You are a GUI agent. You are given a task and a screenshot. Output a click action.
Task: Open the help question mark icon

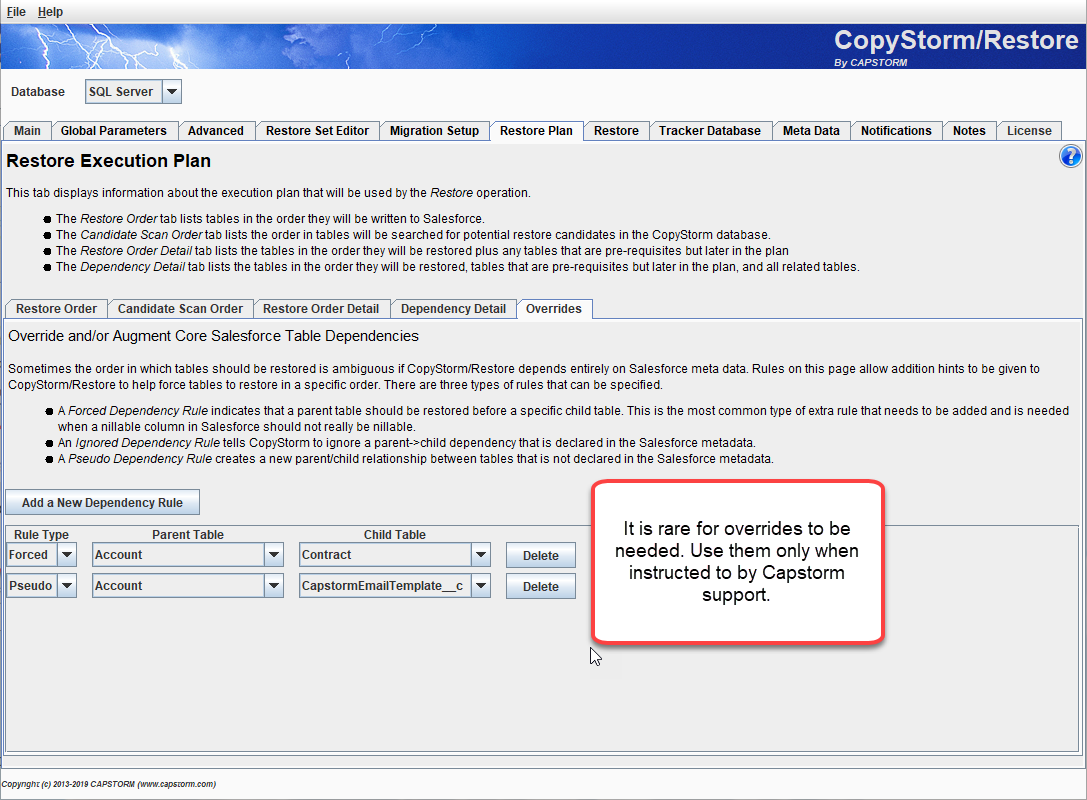(1070, 156)
